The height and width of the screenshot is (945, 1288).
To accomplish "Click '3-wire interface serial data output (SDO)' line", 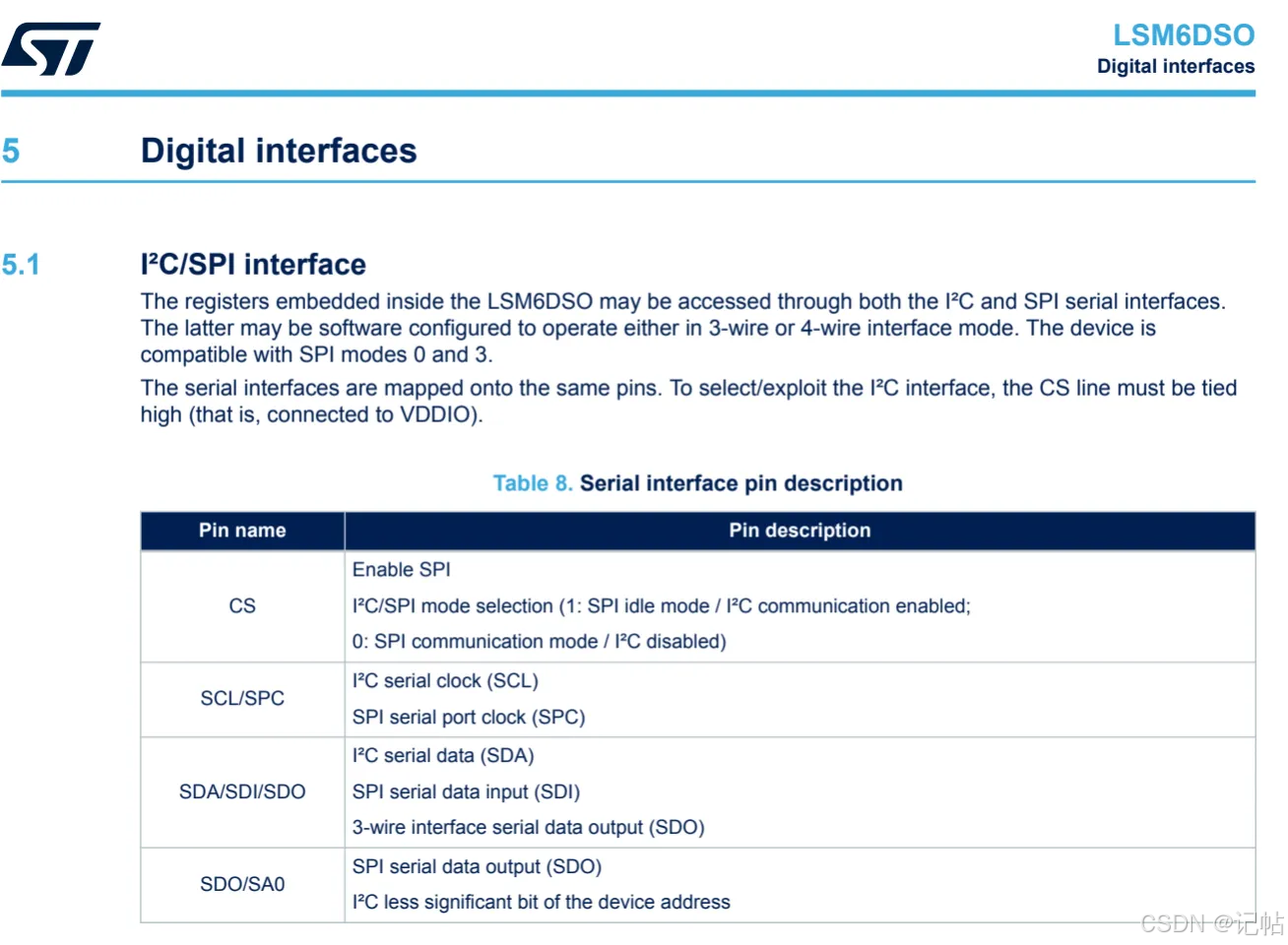I will coord(529,828).
